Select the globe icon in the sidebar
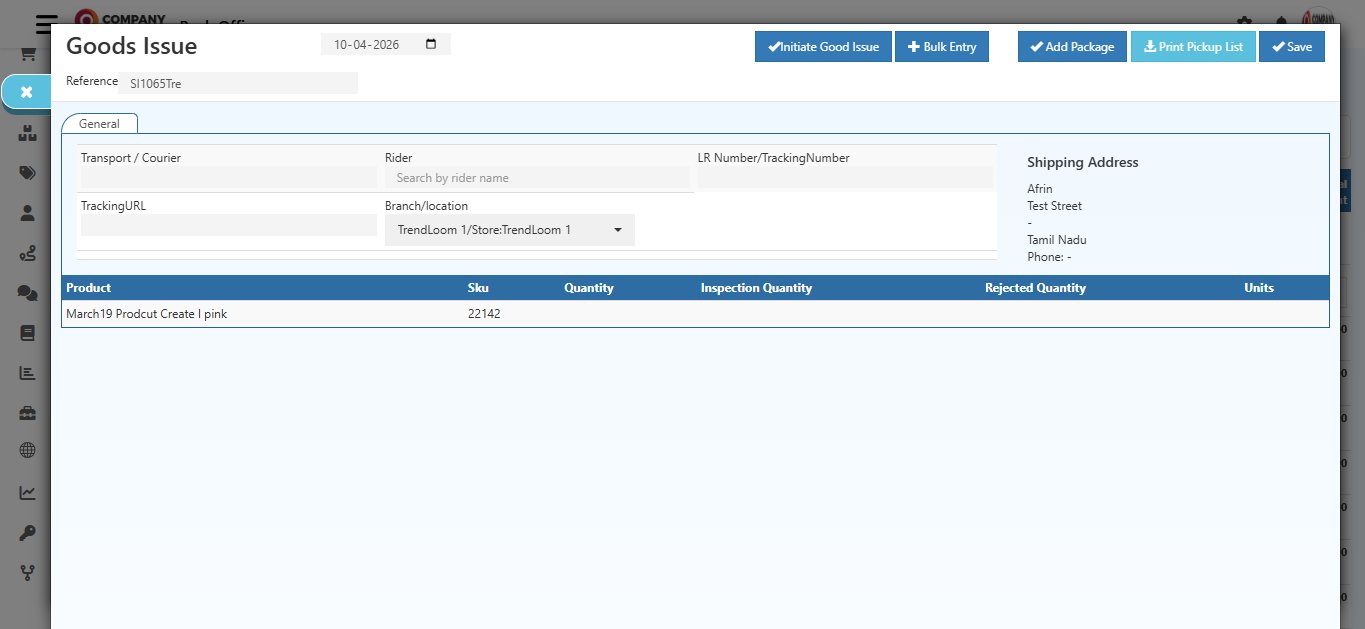 pyautogui.click(x=26, y=451)
